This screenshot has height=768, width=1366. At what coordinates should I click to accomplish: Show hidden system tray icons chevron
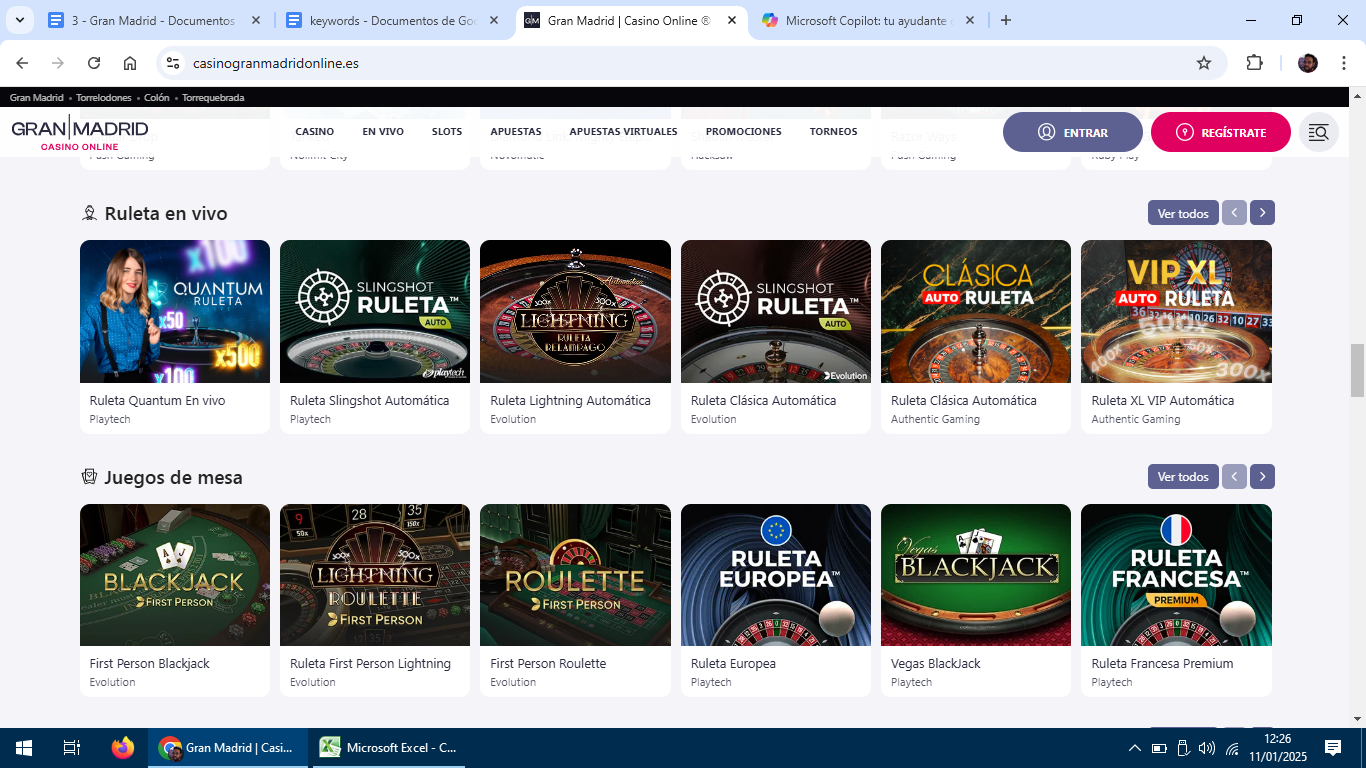tap(1134, 748)
